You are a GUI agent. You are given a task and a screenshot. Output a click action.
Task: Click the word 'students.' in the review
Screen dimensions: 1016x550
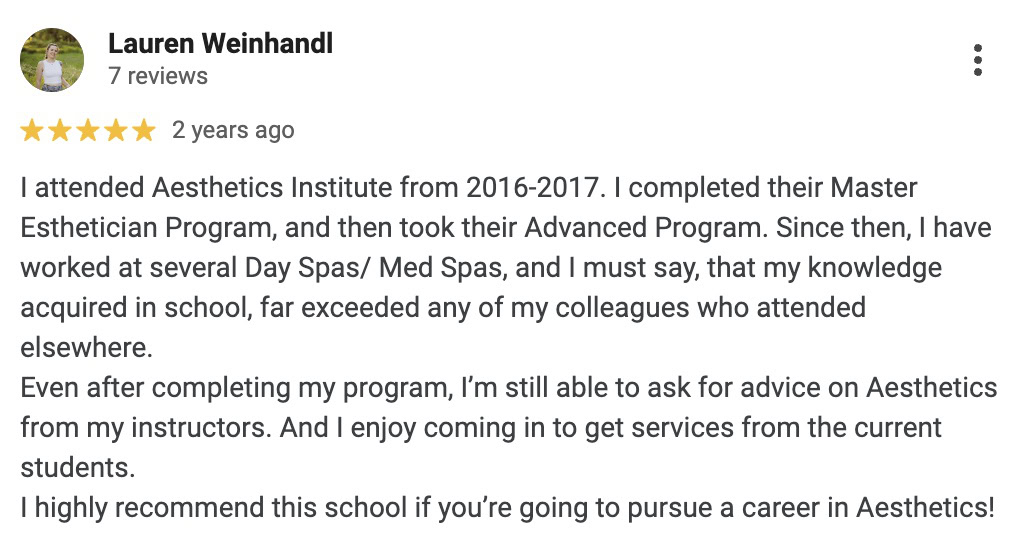pos(78,468)
